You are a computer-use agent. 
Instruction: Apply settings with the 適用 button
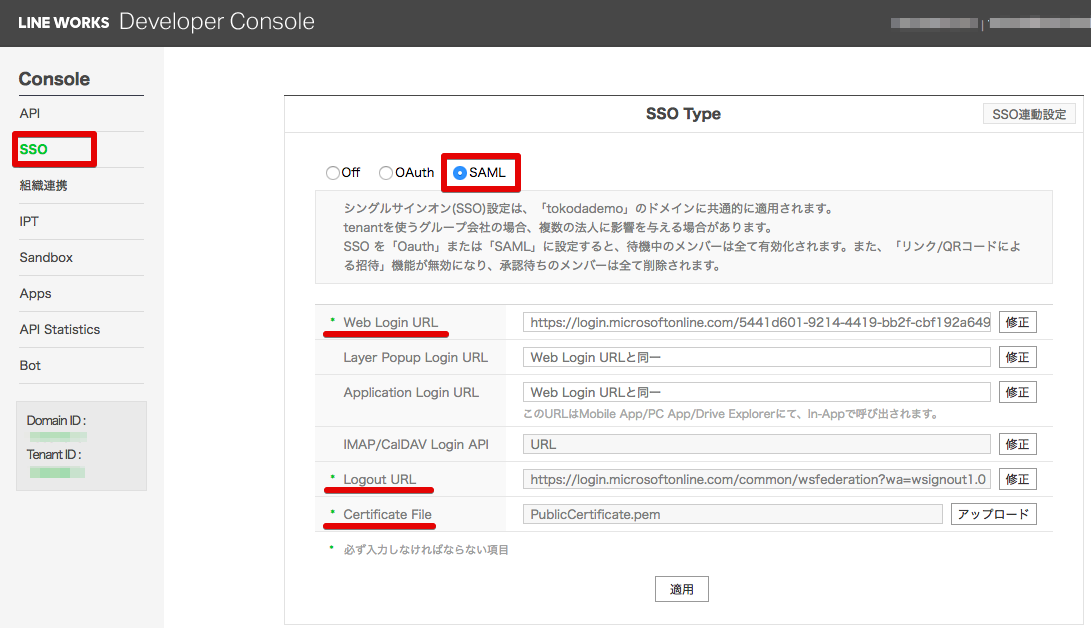(x=681, y=589)
